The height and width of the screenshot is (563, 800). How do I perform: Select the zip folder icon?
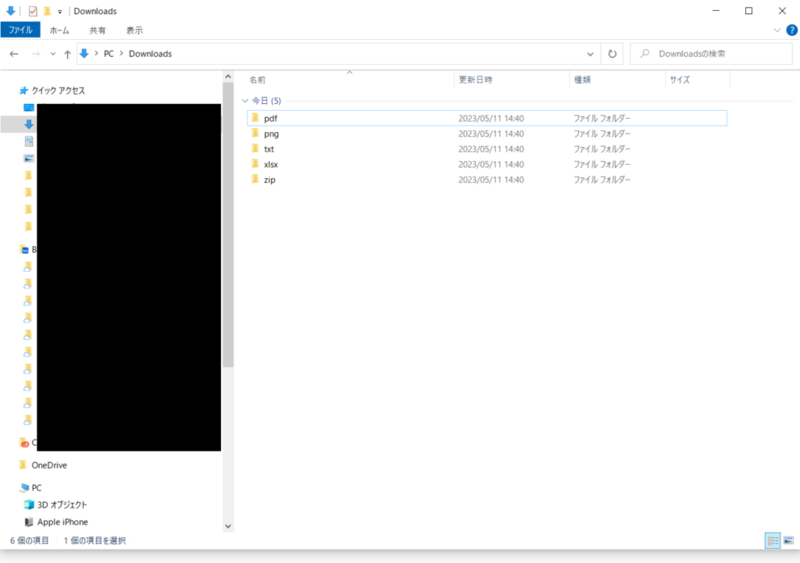(256, 179)
